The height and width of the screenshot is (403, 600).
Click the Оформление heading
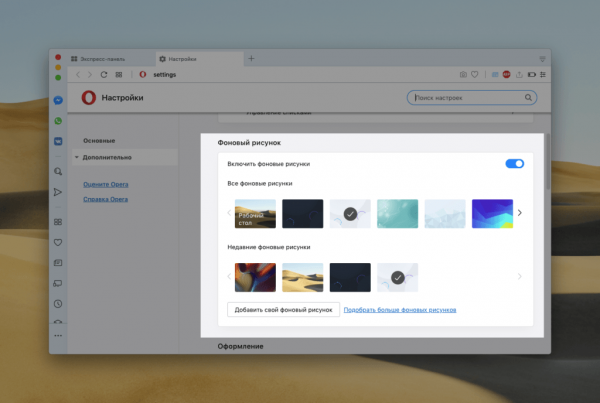click(x=240, y=346)
